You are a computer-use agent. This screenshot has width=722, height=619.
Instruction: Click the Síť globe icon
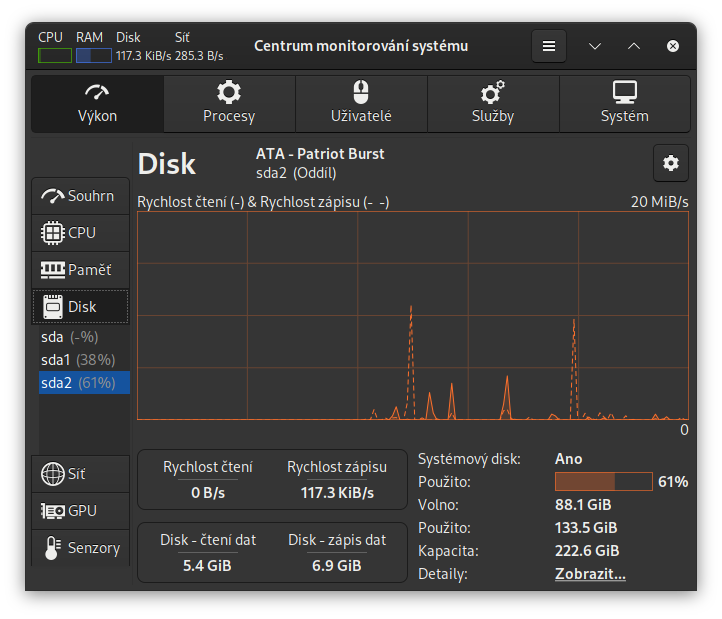click(52, 473)
